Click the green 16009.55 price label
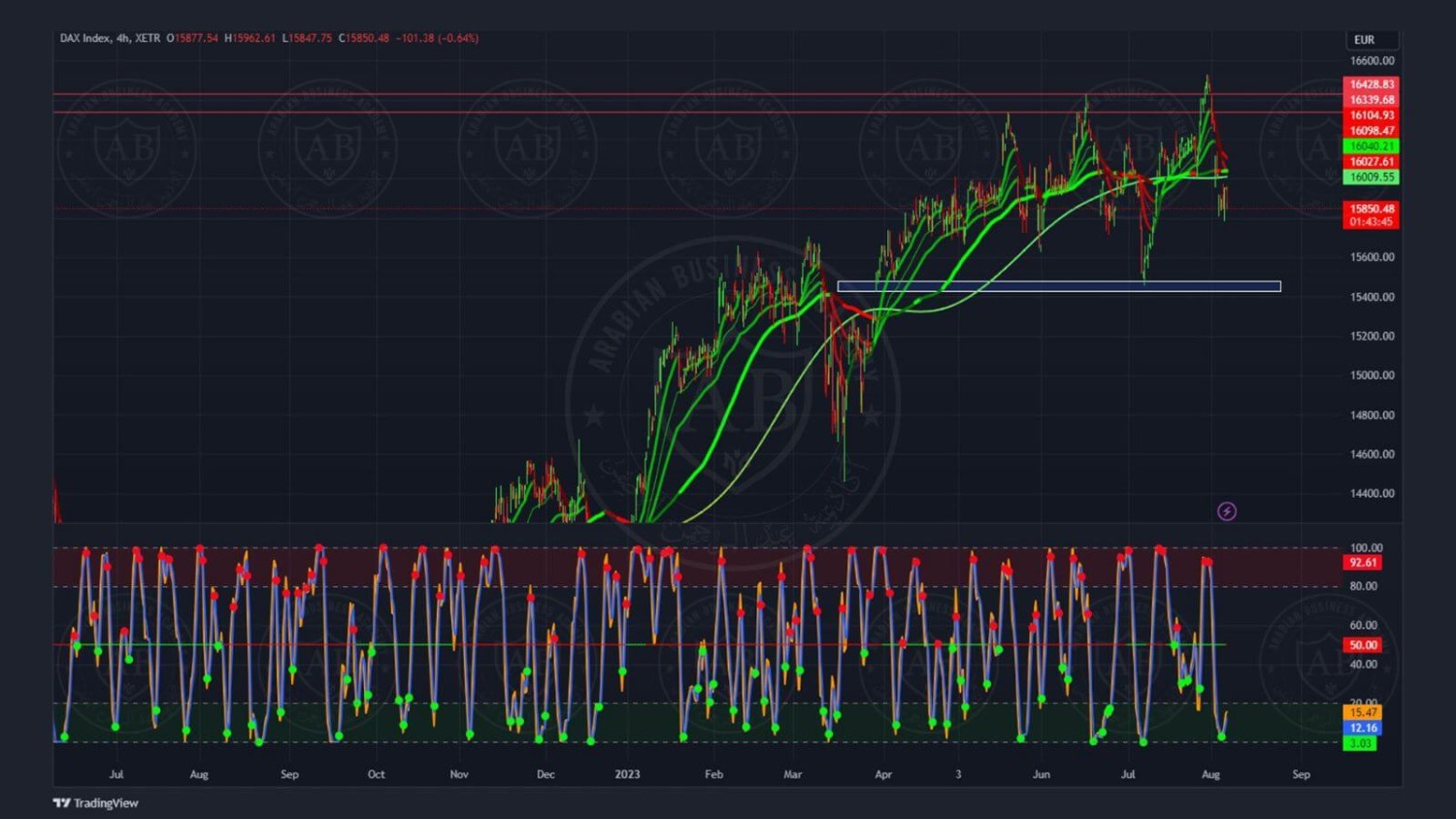 click(1371, 178)
